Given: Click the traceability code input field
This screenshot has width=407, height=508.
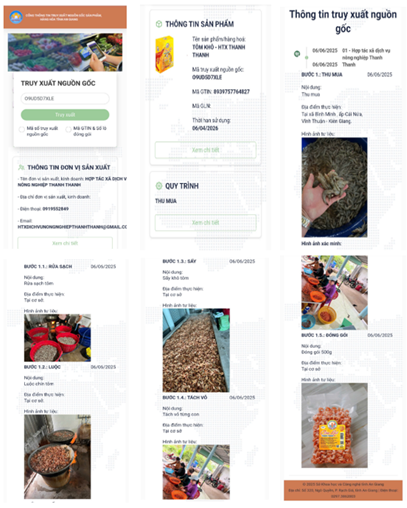Looking at the screenshot, I should click(65, 98).
